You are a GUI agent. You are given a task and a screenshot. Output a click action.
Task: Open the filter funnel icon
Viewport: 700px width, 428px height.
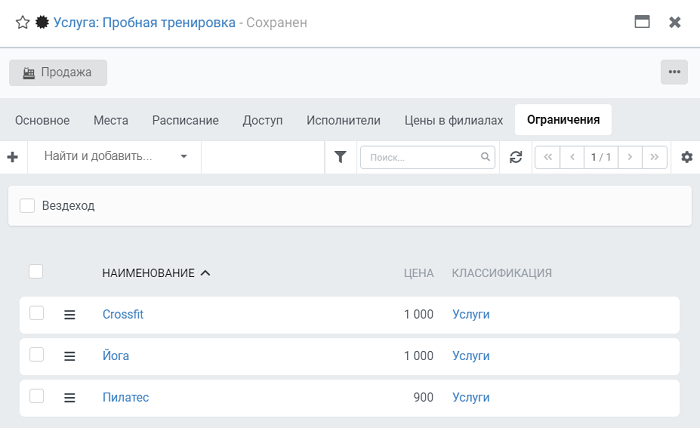(340, 157)
